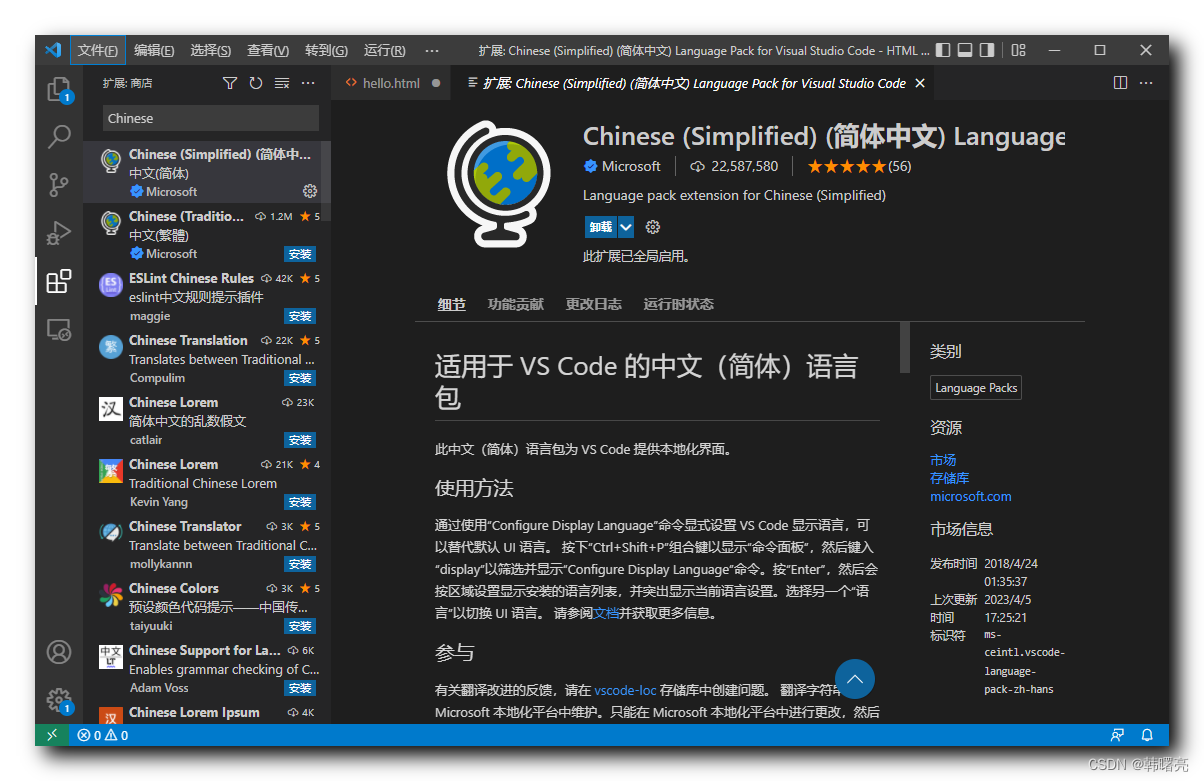
Task: Switch to hello.html editor tab
Action: [x=391, y=83]
